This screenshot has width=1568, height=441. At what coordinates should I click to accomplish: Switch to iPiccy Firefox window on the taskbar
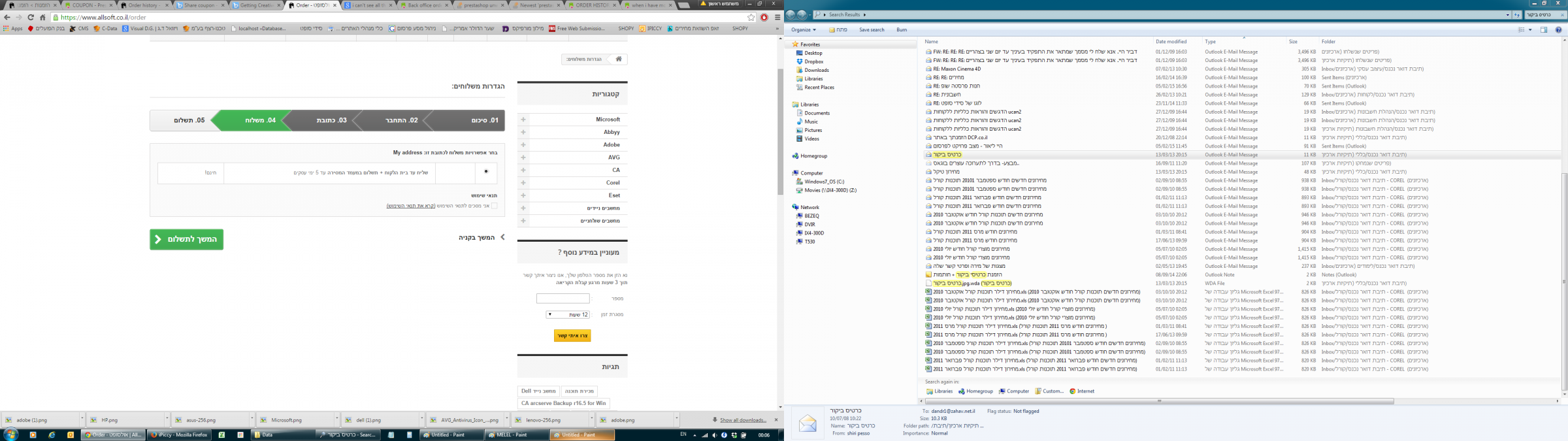178,435
